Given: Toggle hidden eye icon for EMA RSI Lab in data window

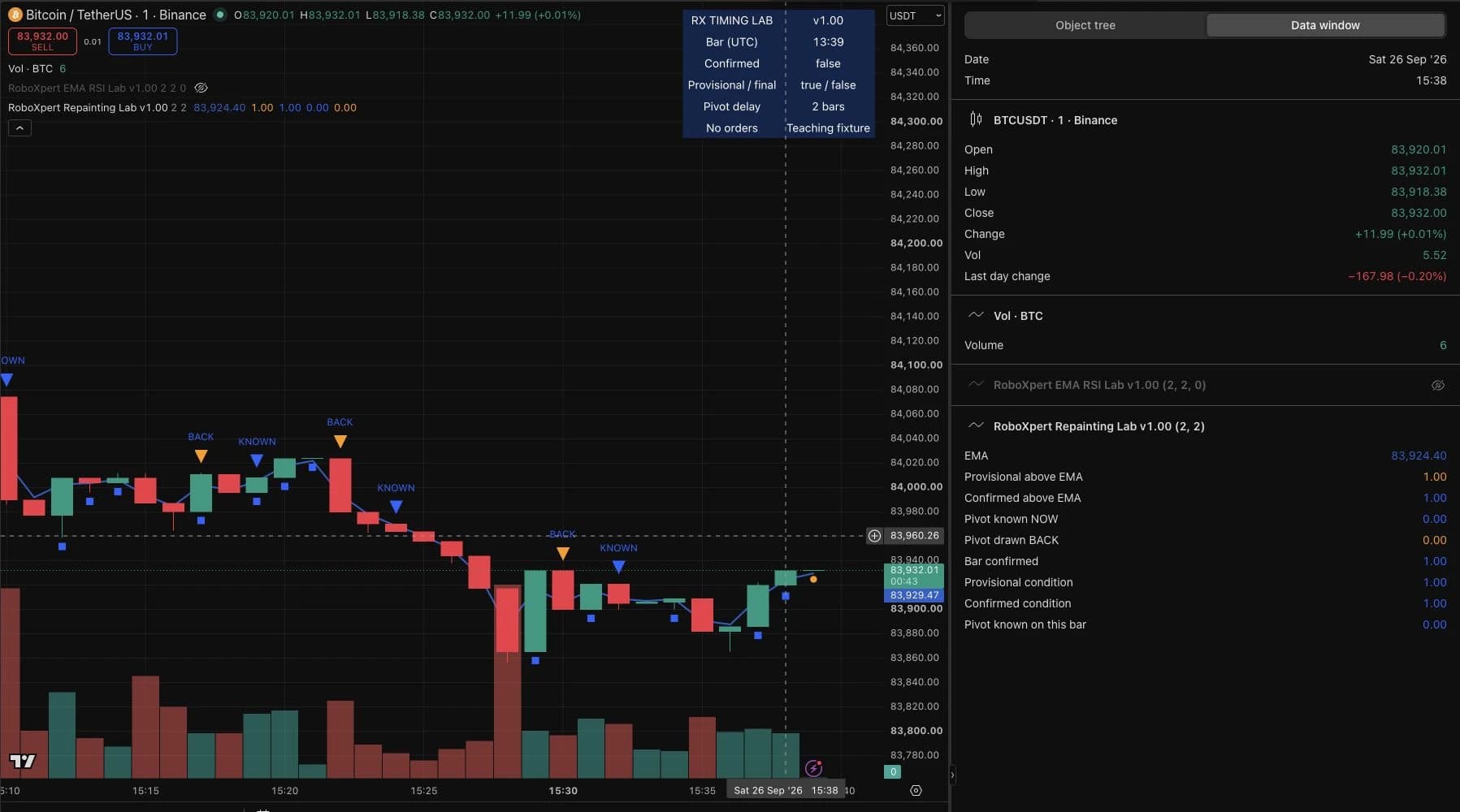Looking at the screenshot, I should click(x=1437, y=385).
